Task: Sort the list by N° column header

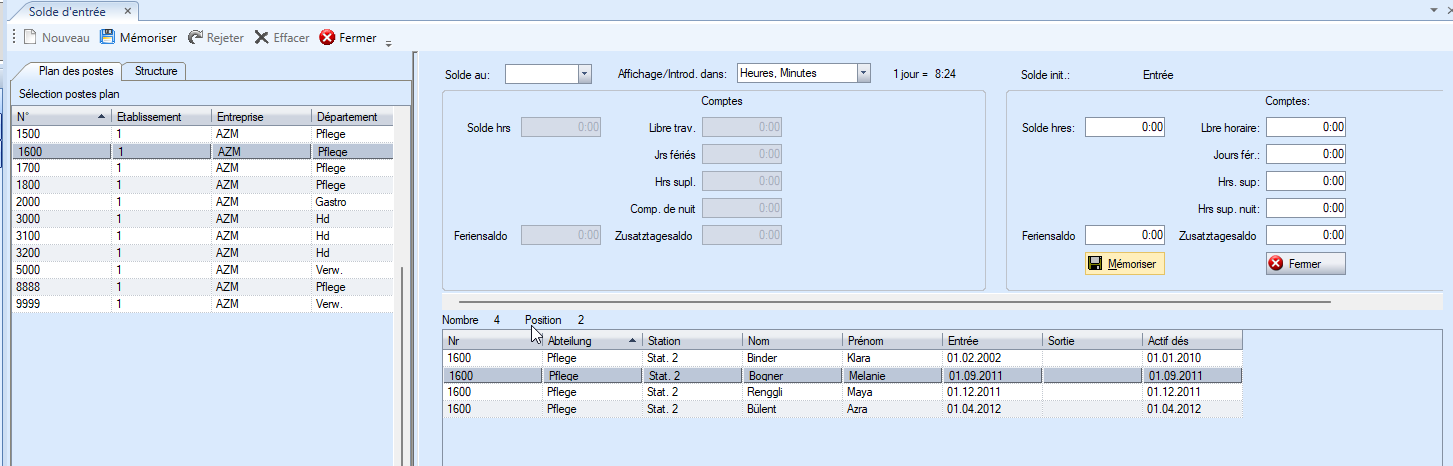Action: click(60, 117)
